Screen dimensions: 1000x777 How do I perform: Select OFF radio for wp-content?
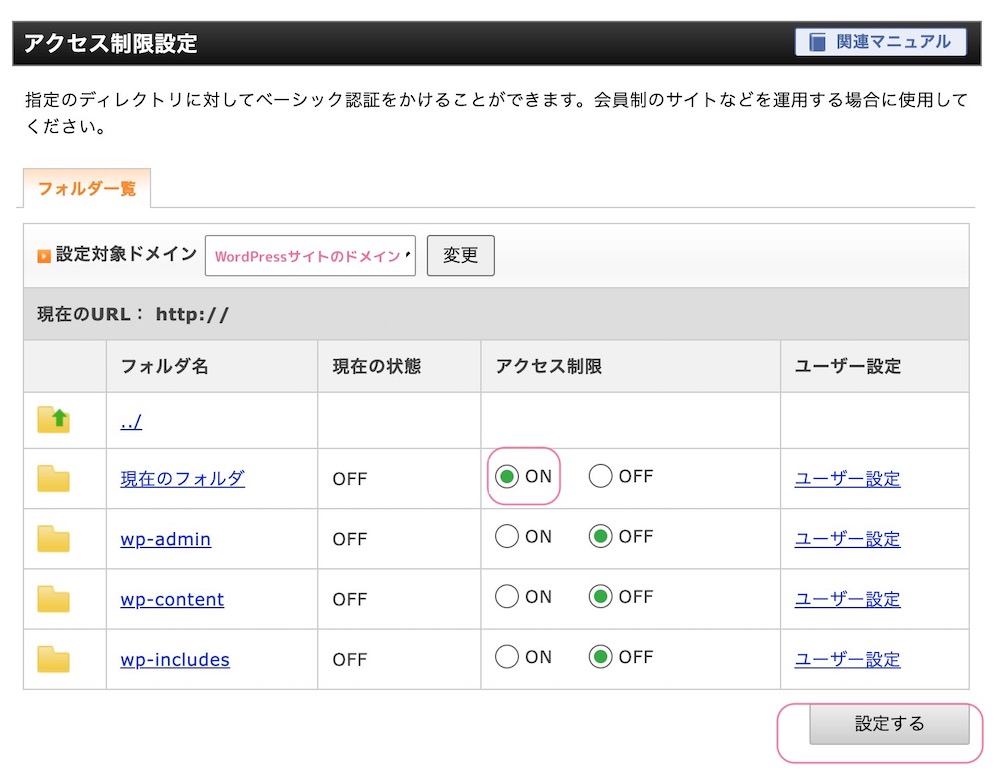pos(601,596)
